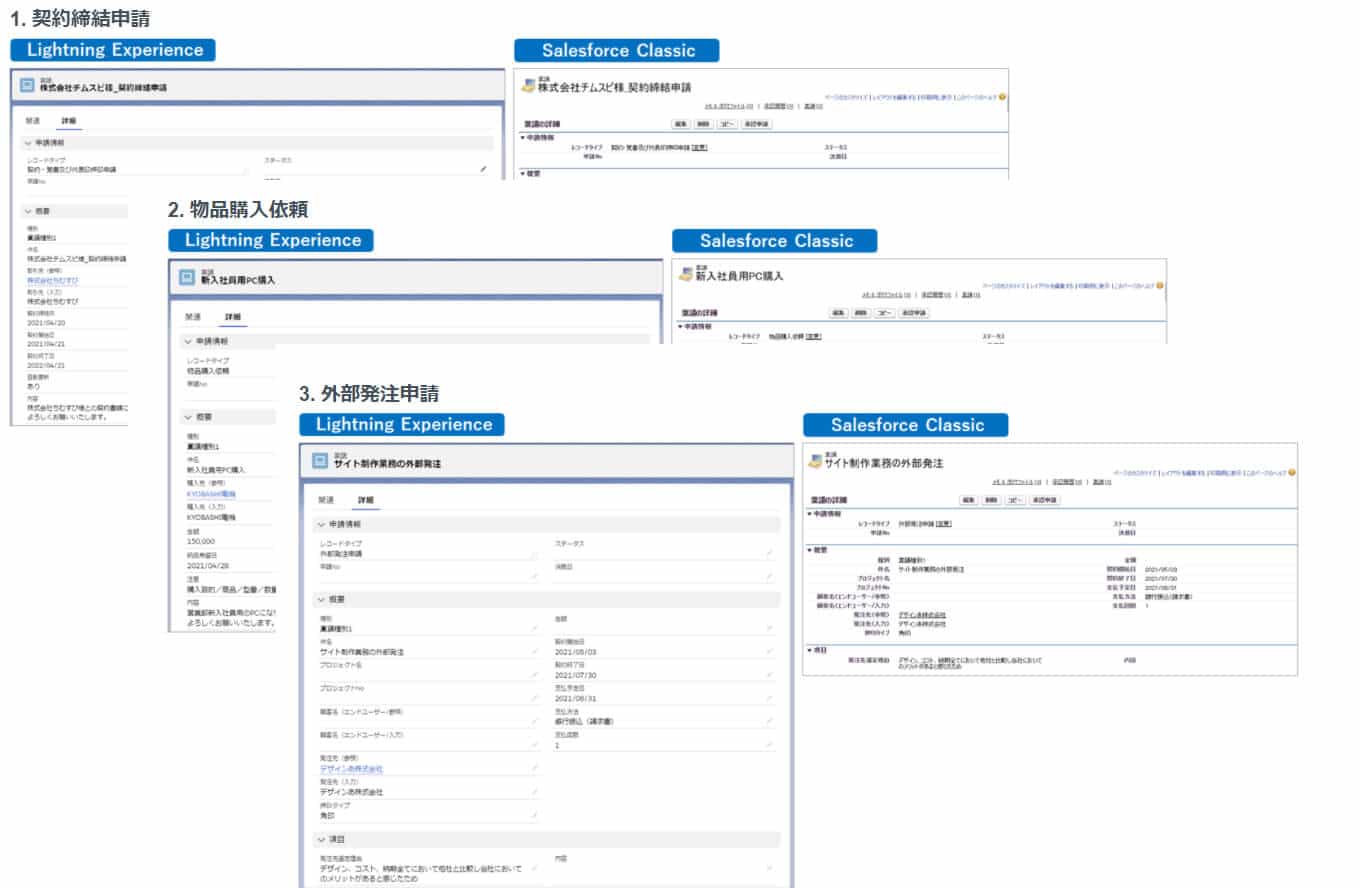Switch to 関連 tab in 外部発注申請 record
Screen dimensions: 1360x888
pyautogui.click(x=326, y=500)
